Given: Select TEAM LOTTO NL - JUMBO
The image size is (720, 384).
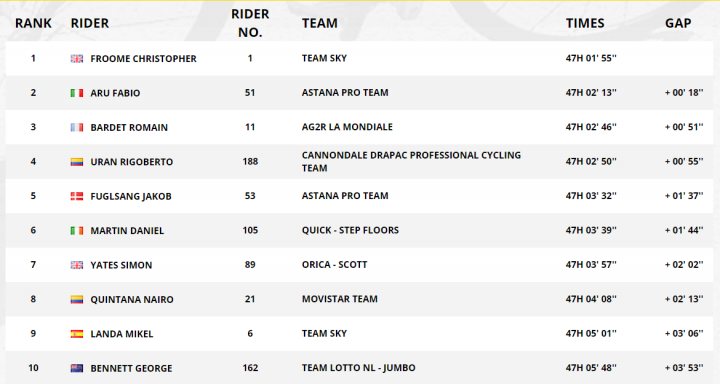Looking at the screenshot, I should click(358, 368).
